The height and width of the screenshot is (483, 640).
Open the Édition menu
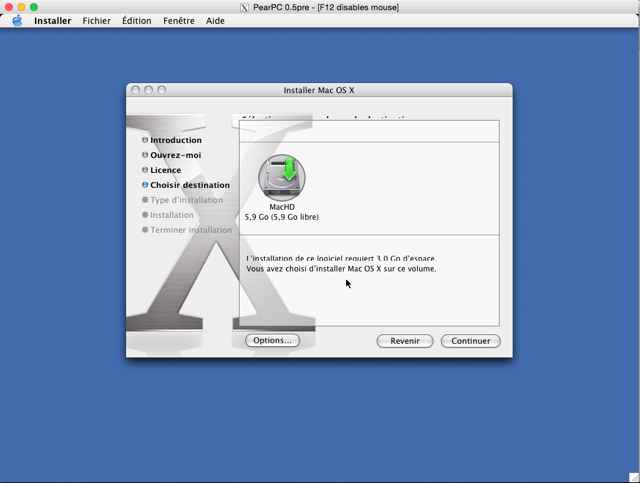pyautogui.click(x=137, y=21)
